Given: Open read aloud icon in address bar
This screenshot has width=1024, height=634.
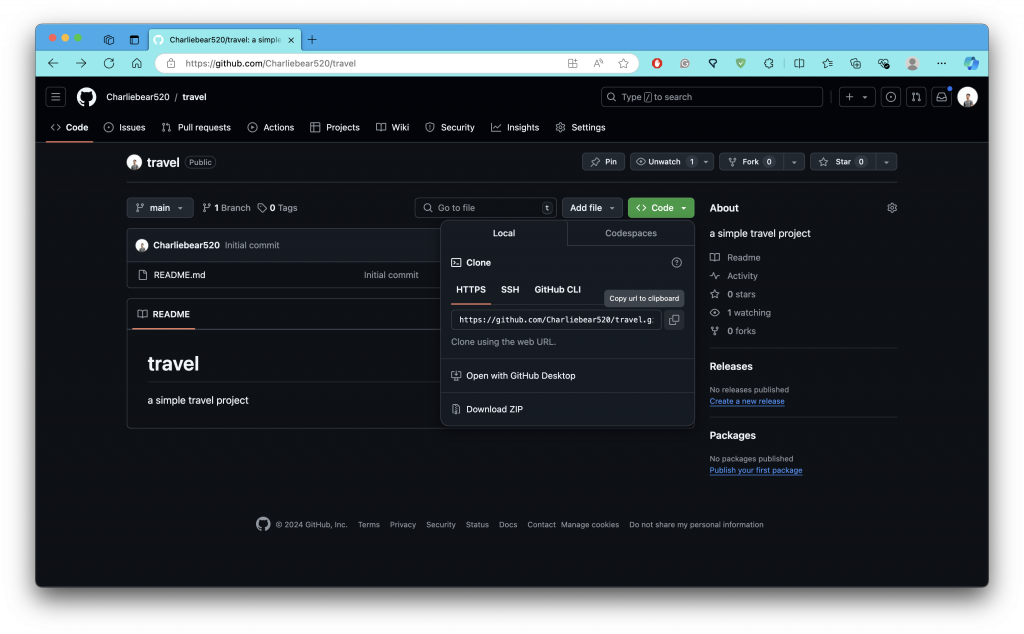Looking at the screenshot, I should [x=598, y=63].
